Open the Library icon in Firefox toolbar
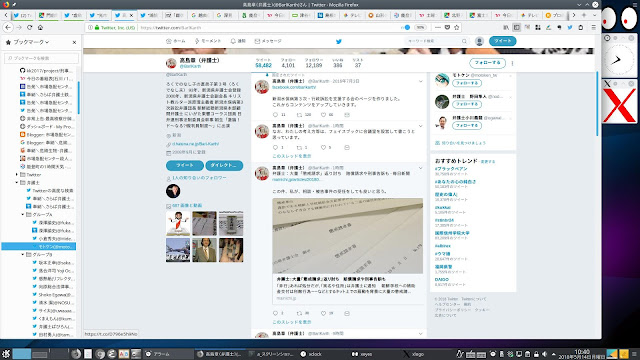This screenshot has width=640, height=360. pyautogui.click(x=506, y=27)
